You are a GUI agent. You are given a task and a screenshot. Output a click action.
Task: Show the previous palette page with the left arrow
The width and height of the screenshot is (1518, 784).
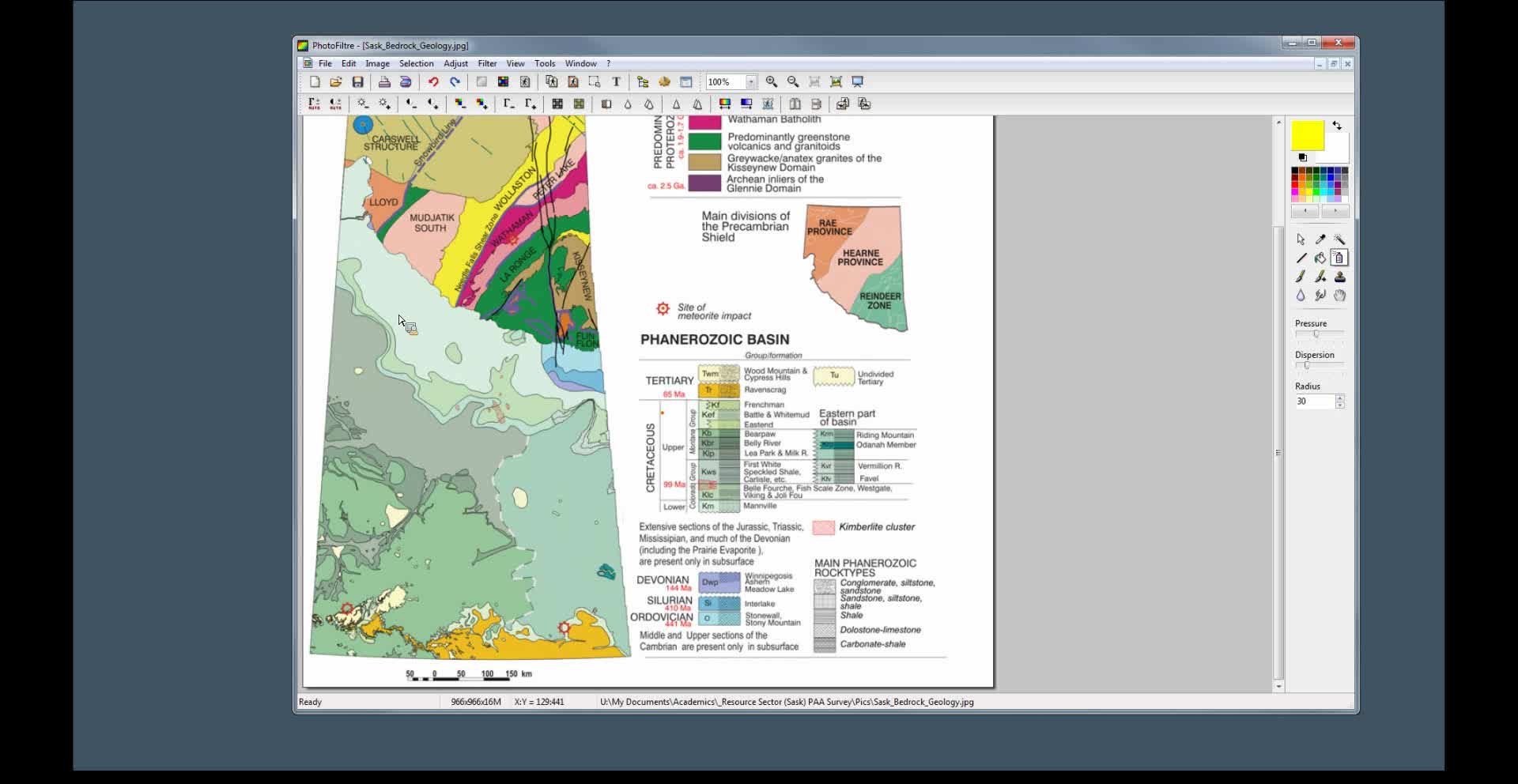pos(1305,212)
